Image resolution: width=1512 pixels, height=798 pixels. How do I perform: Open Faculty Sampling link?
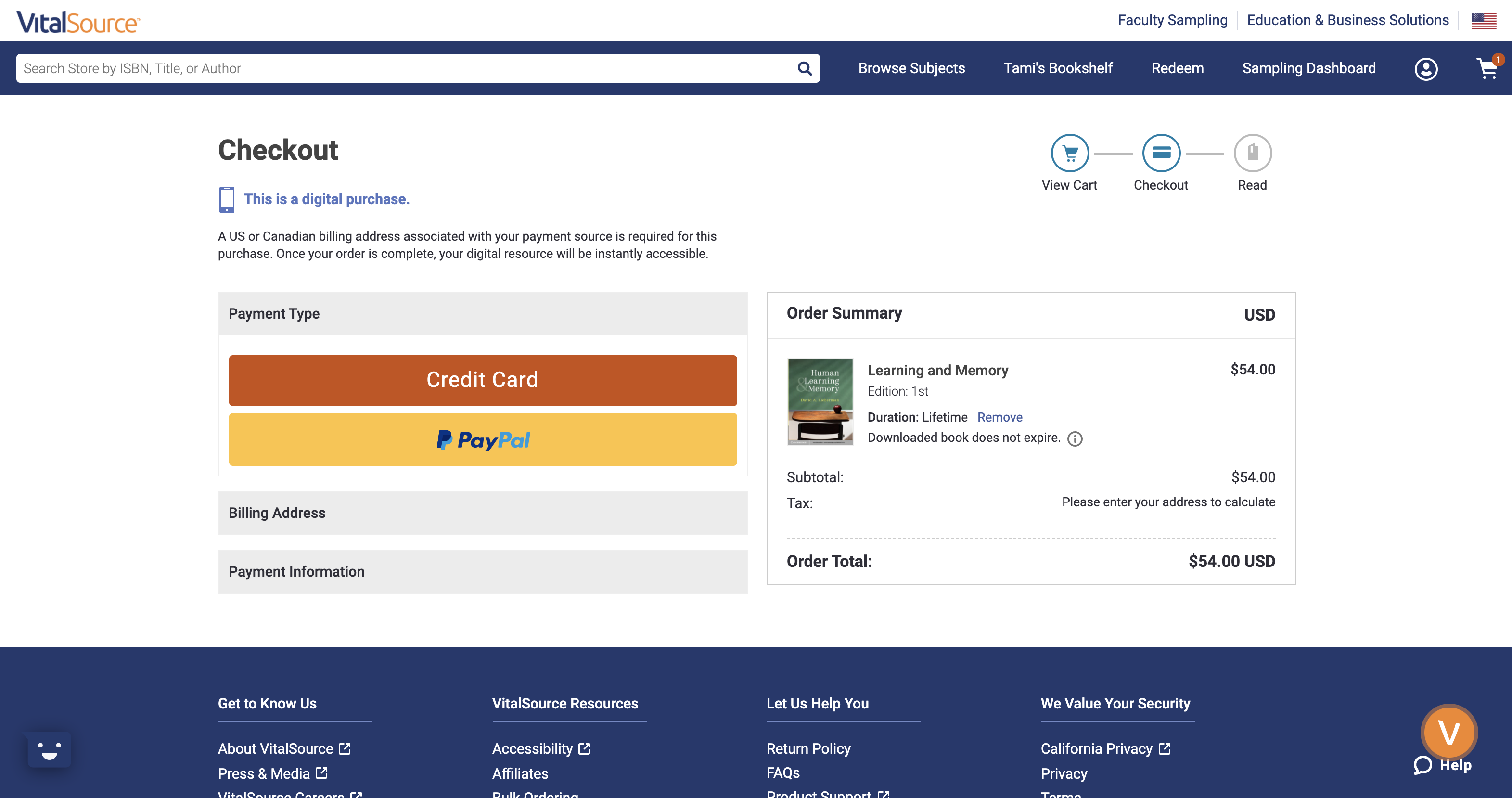pyautogui.click(x=1172, y=20)
